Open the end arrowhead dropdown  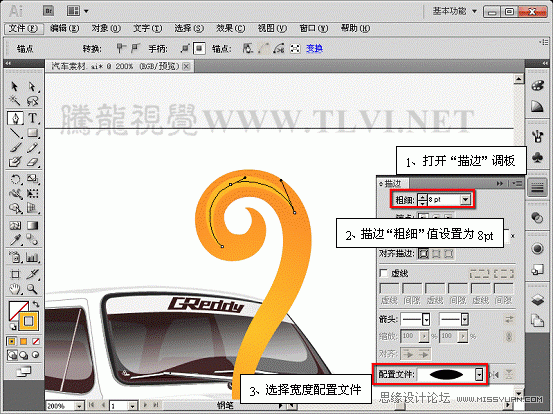click(x=465, y=319)
